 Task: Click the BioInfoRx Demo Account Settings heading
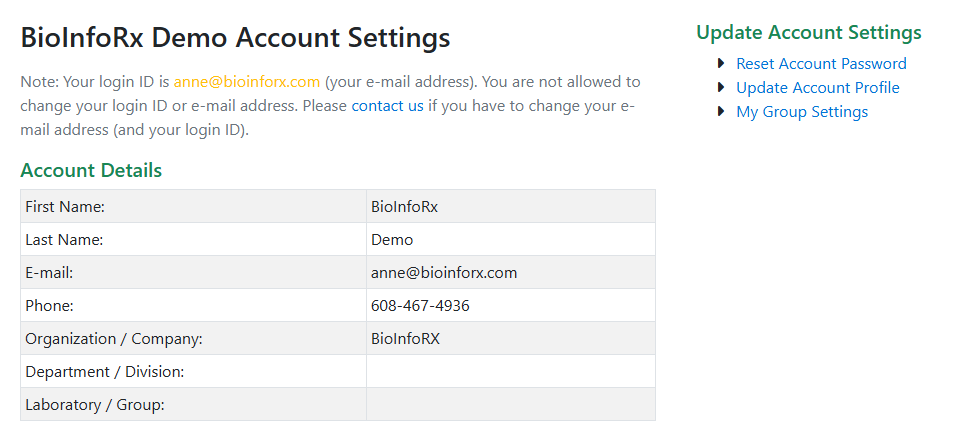click(235, 38)
